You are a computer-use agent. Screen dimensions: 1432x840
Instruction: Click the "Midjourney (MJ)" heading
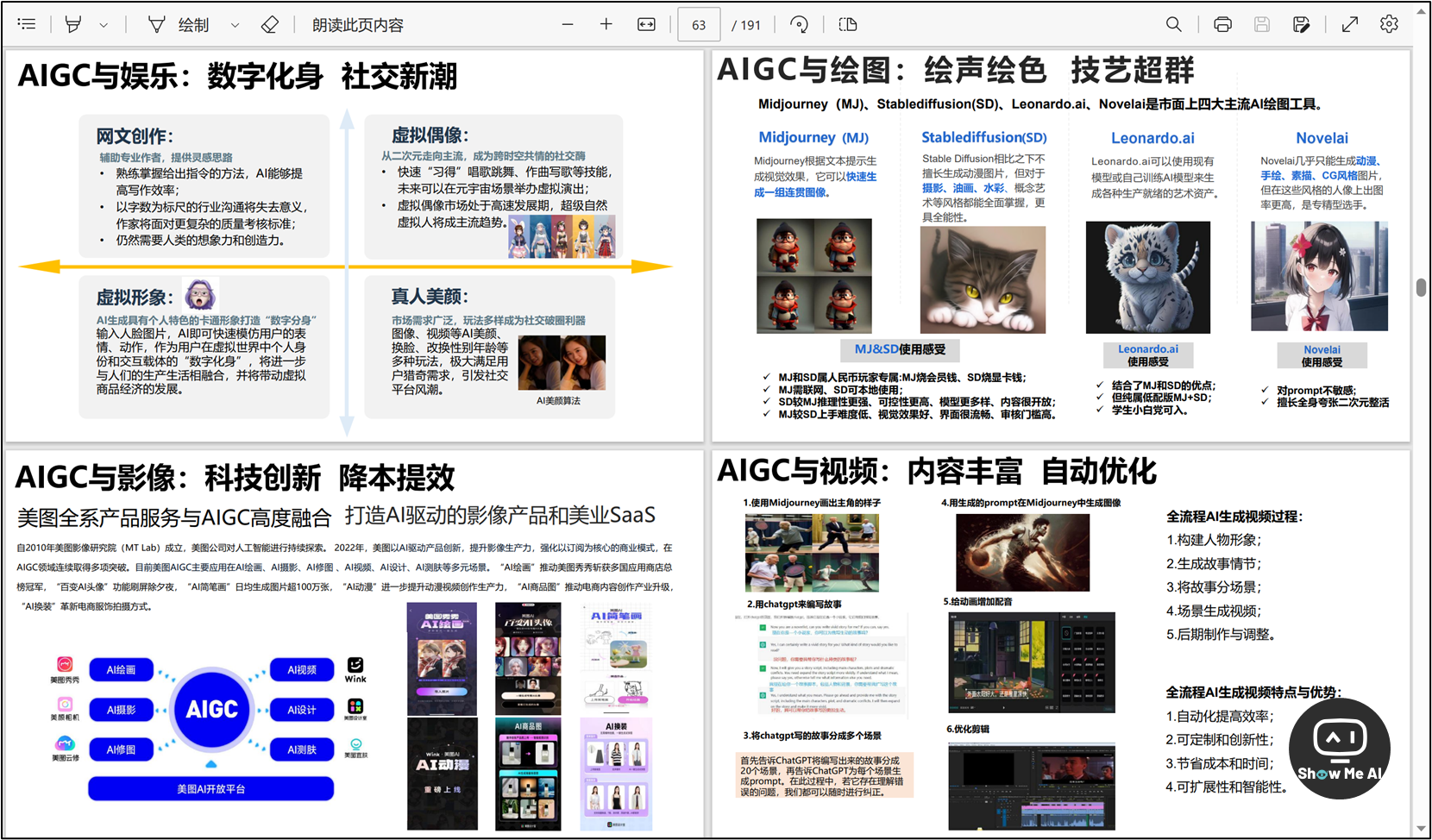(813, 137)
